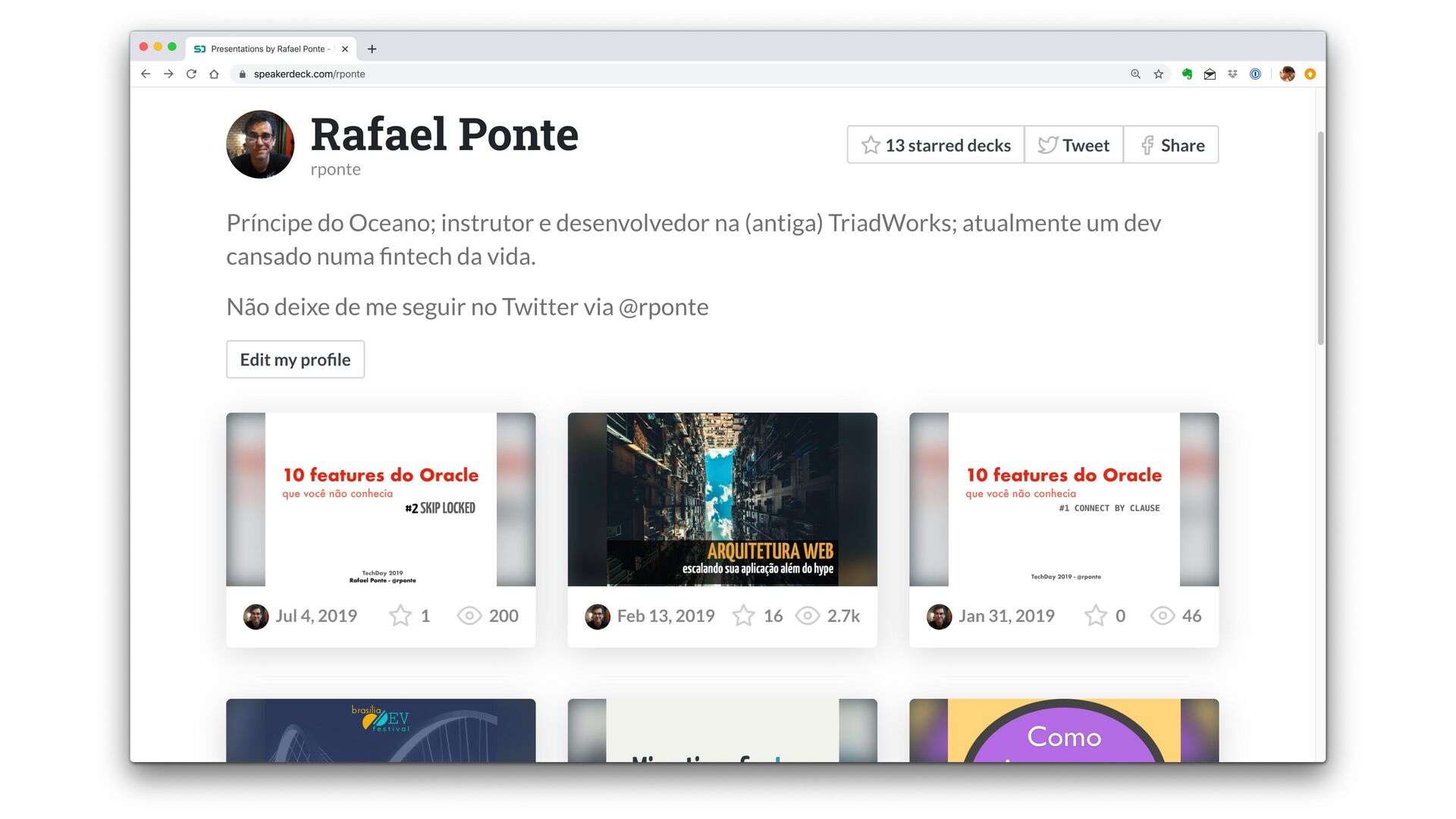Screen dimensions: 1456x819
Task: Open Chrome profile avatar in toolbar
Action: coord(1287,74)
